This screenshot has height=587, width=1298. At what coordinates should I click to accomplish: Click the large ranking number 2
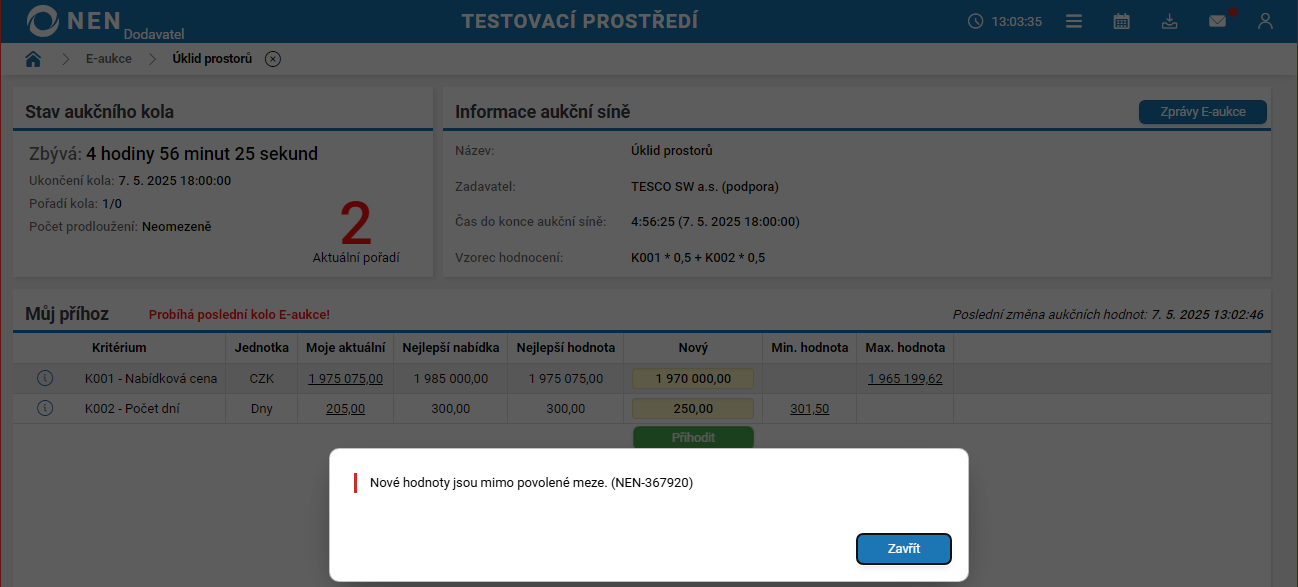356,223
